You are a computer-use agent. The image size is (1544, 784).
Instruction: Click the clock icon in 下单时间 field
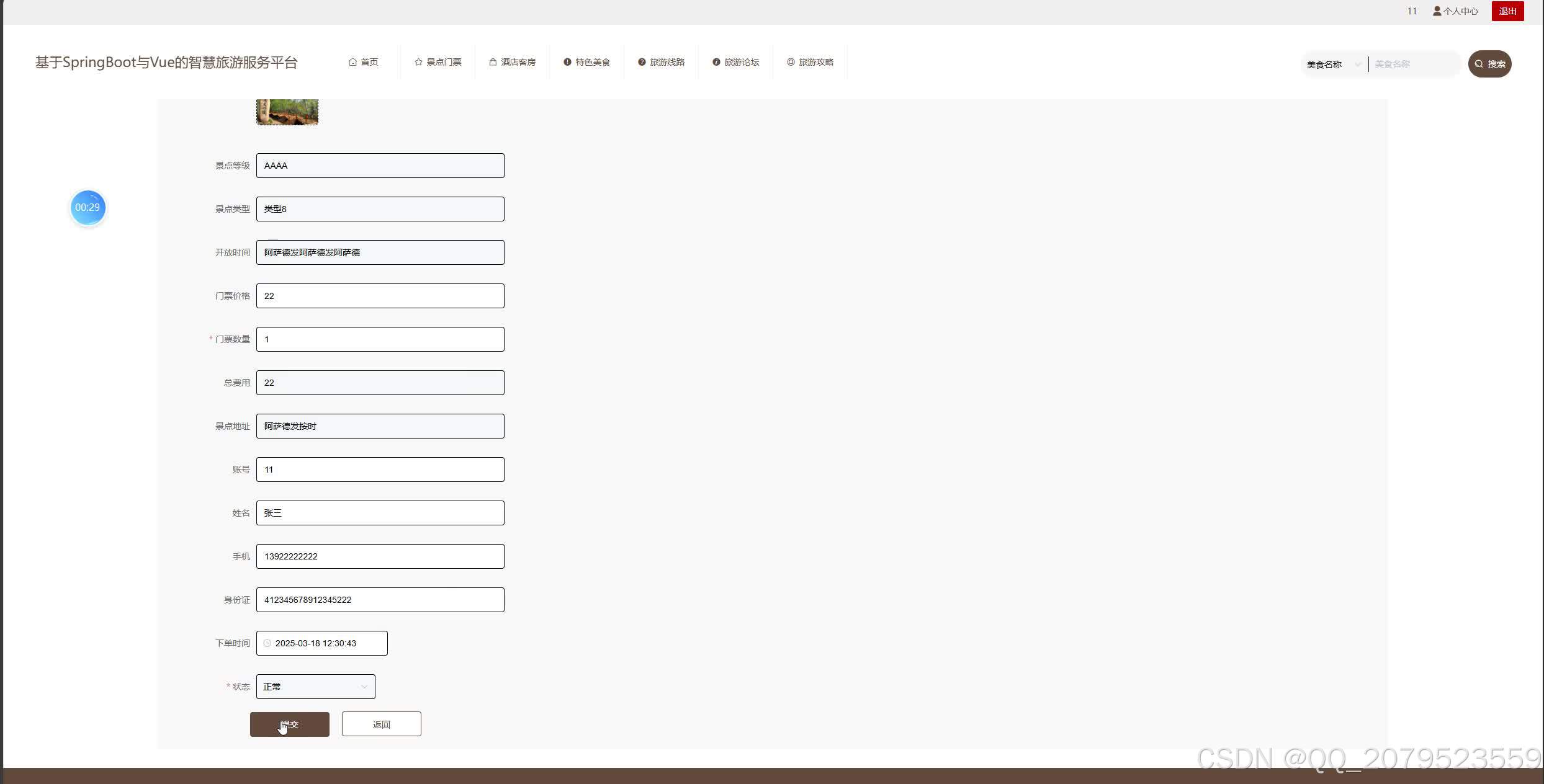point(267,643)
